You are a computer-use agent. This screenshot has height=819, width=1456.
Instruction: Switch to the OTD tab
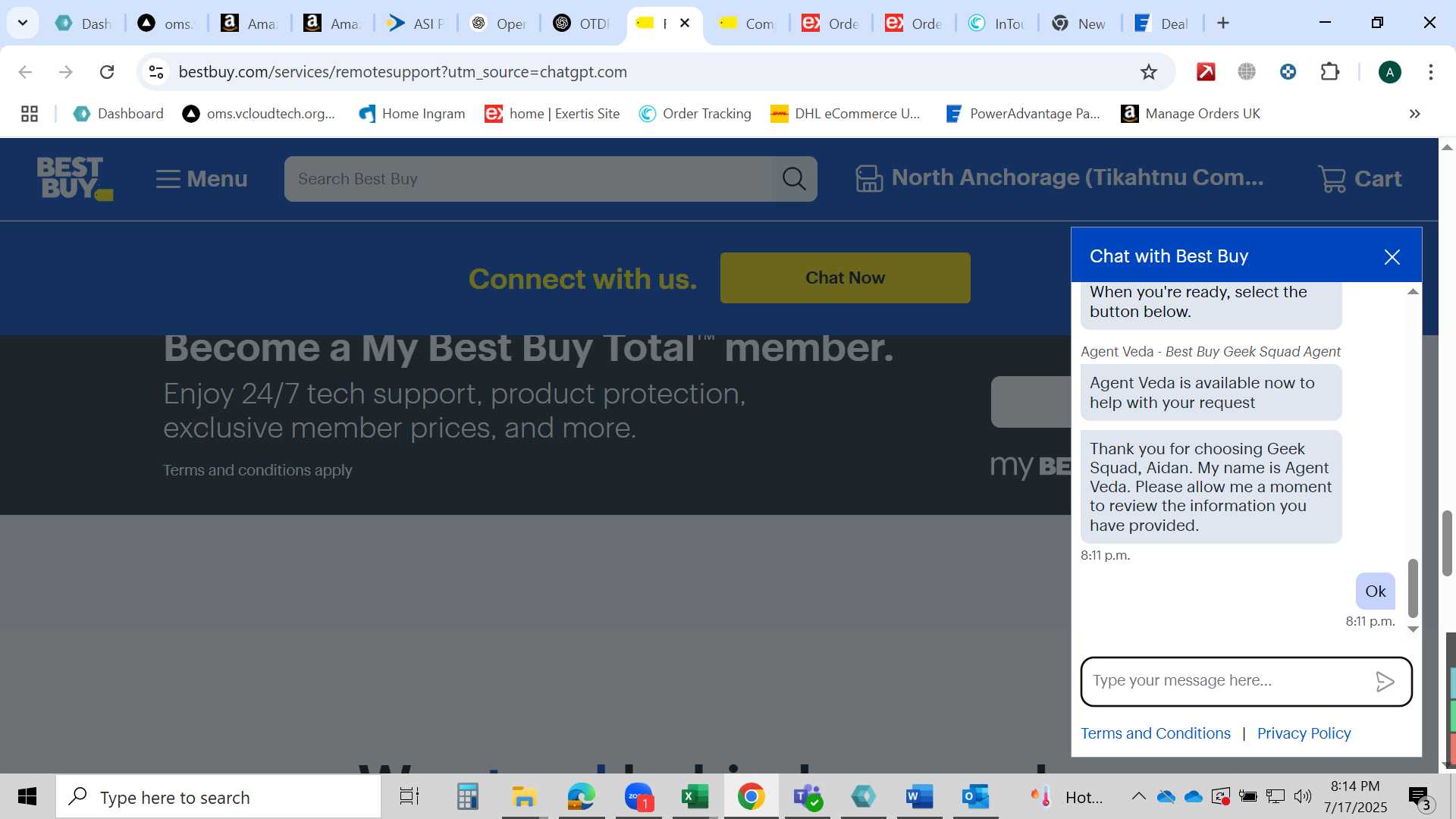582,24
